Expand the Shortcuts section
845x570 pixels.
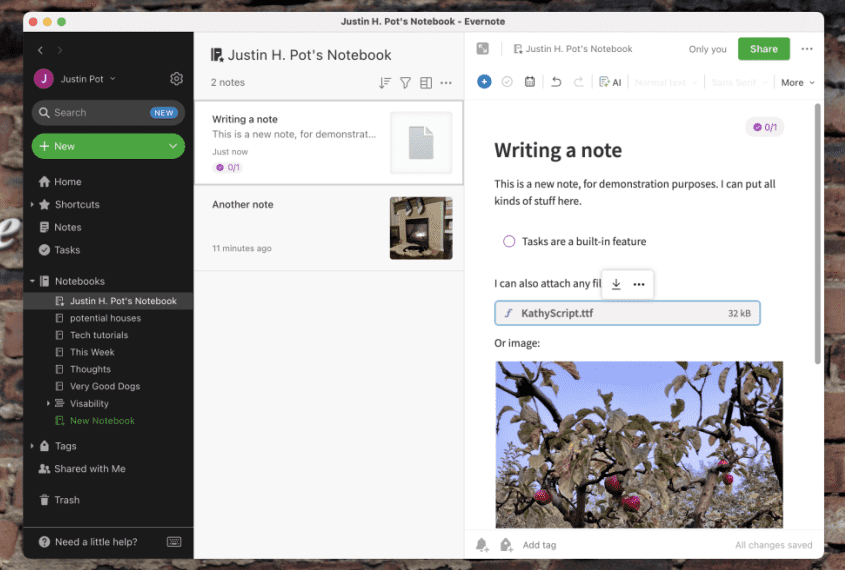[x=32, y=205]
